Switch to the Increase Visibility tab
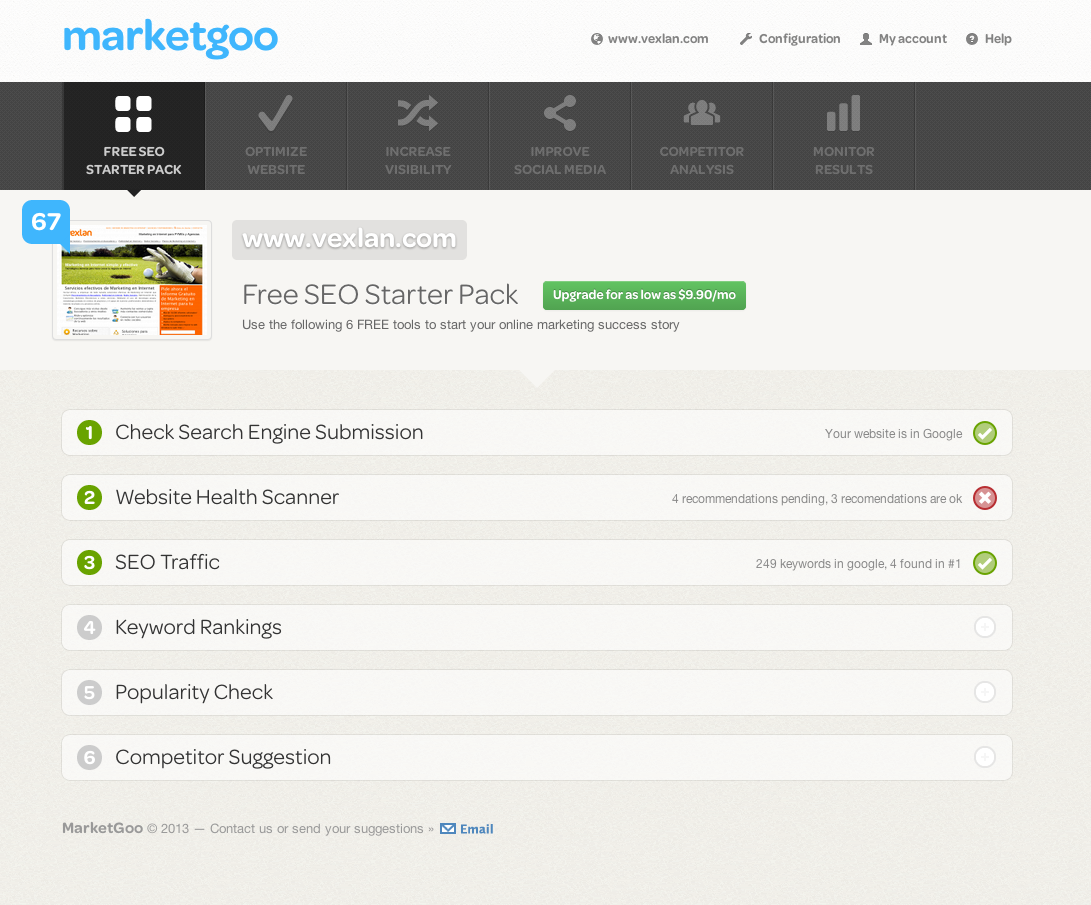 [x=418, y=136]
